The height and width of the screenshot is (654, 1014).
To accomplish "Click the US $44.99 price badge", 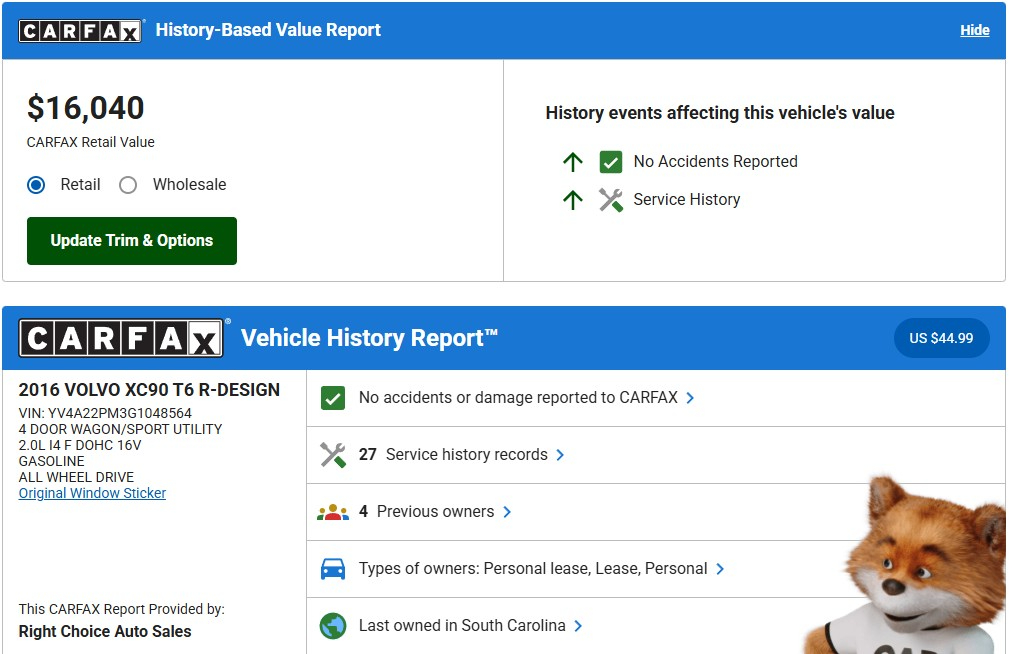I will click(940, 338).
